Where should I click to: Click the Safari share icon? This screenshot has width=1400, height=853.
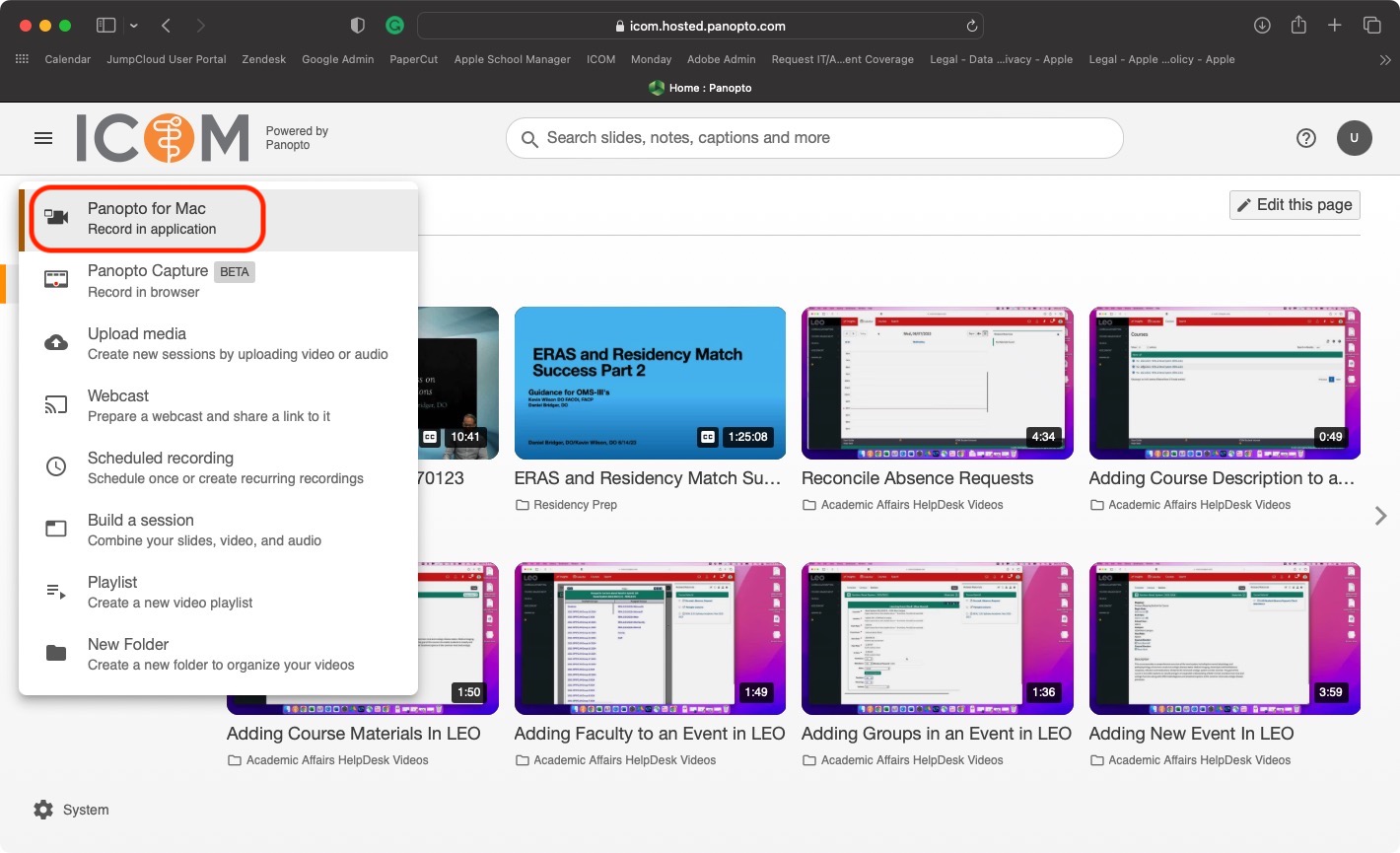click(1299, 25)
